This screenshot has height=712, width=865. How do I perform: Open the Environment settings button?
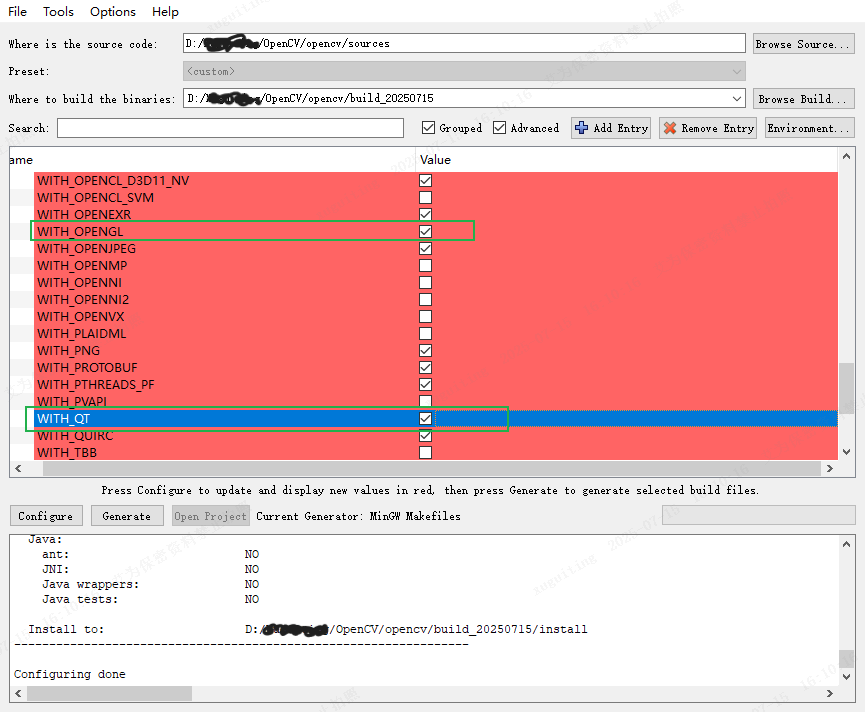[x=810, y=128]
